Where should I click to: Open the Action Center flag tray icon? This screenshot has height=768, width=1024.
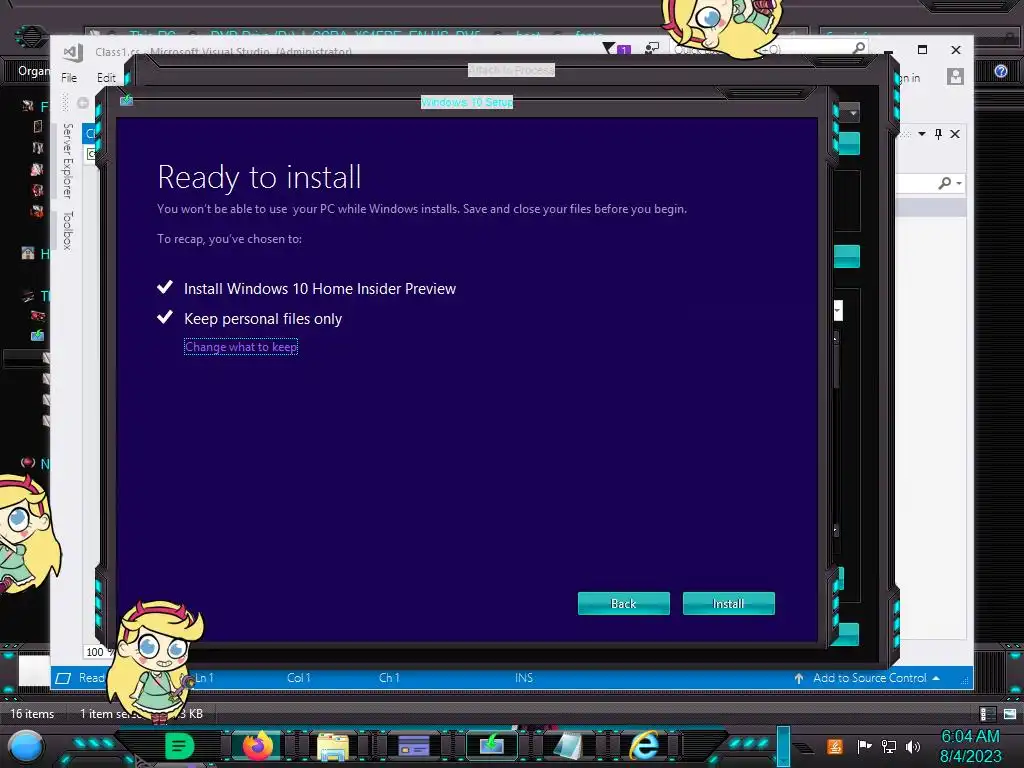click(864, 746)
